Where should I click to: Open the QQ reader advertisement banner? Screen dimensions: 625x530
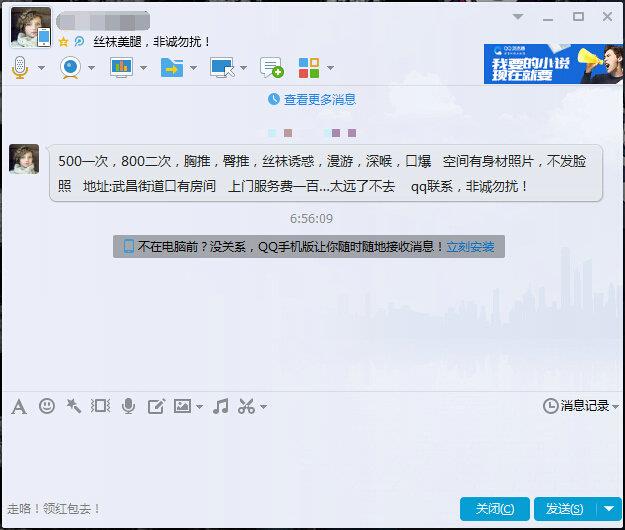(x=553, y=64)
